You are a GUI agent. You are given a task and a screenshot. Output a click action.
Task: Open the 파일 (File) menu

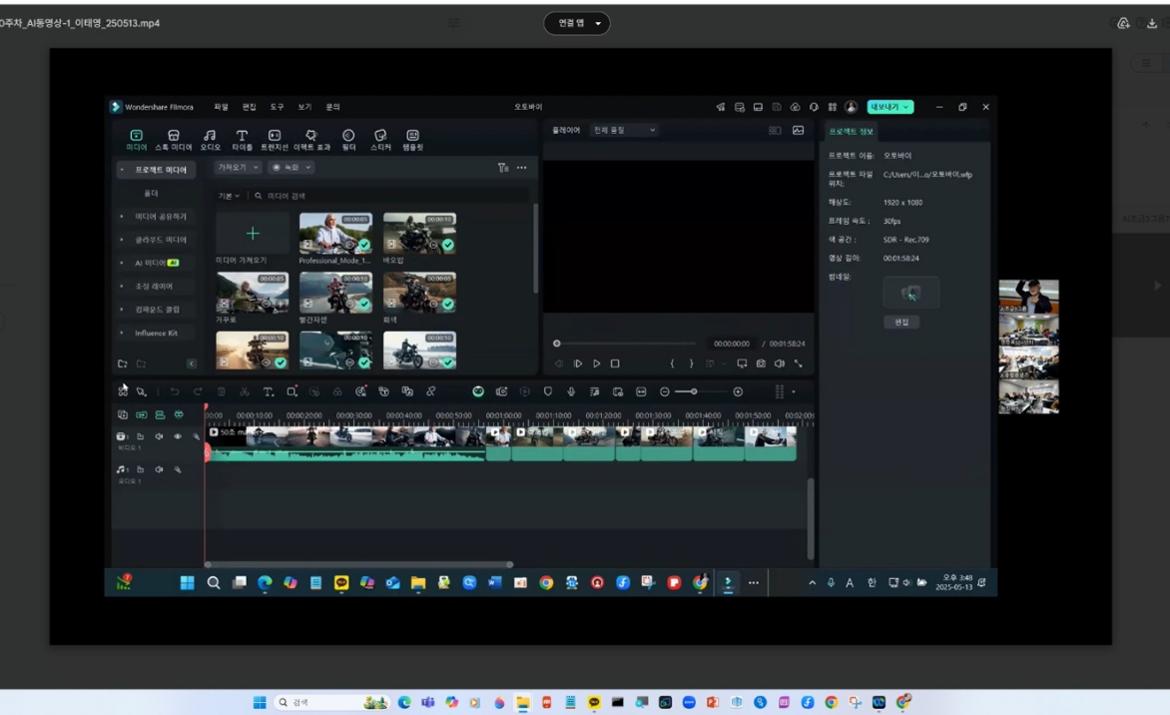pyautogui.click(x=221, y=107)
